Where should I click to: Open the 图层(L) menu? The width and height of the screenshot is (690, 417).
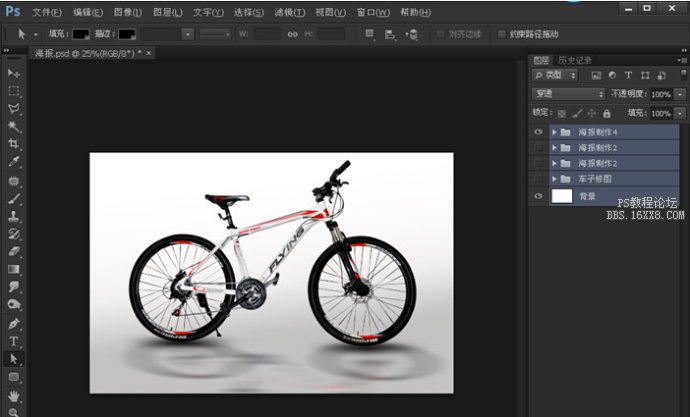pos(168,12)
